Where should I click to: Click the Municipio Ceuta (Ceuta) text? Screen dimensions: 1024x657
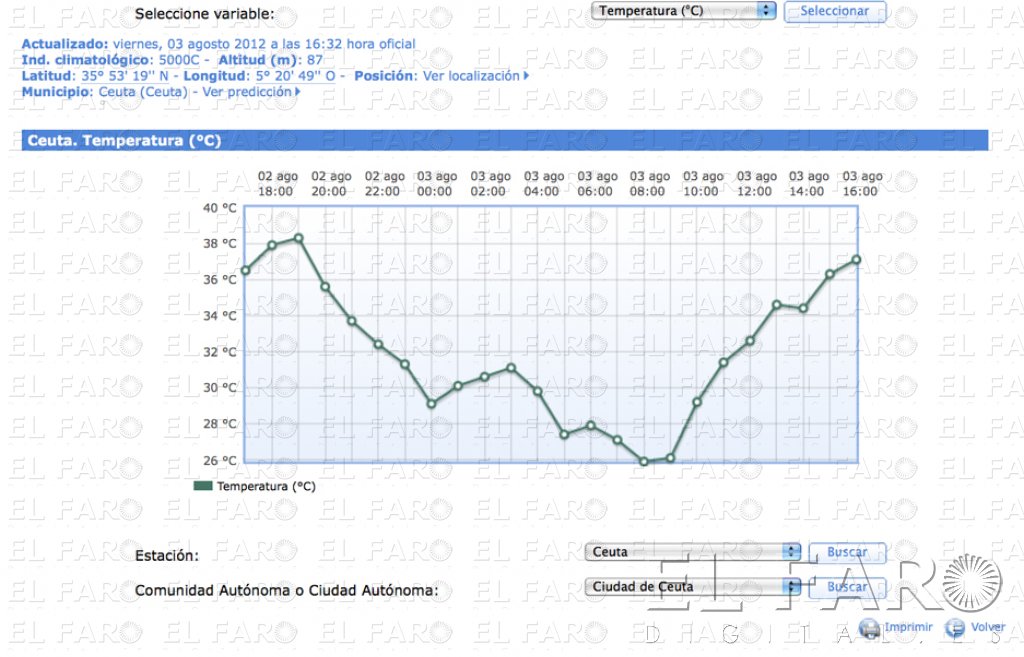tap(143, 92)
